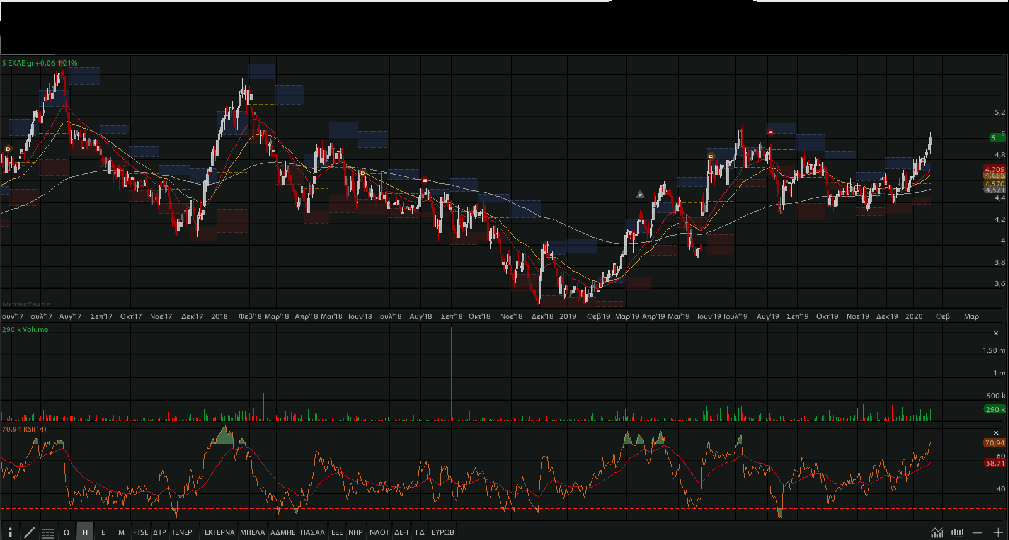Load the ΑΔΜΗΕ ticker shortcut
1009x540 pixels.
click(x=283, y=532)
